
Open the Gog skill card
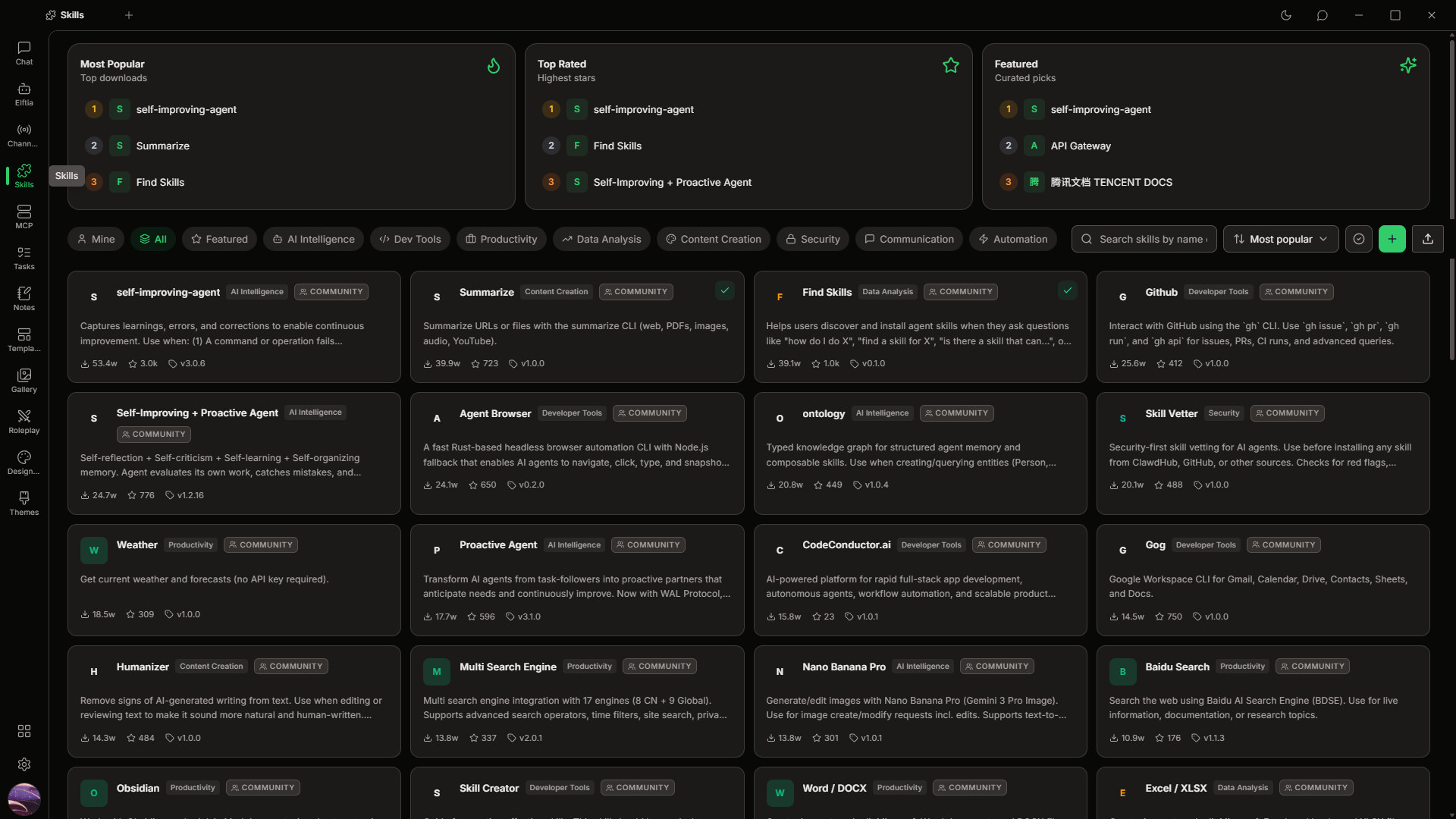click(x=1263, y=580)
